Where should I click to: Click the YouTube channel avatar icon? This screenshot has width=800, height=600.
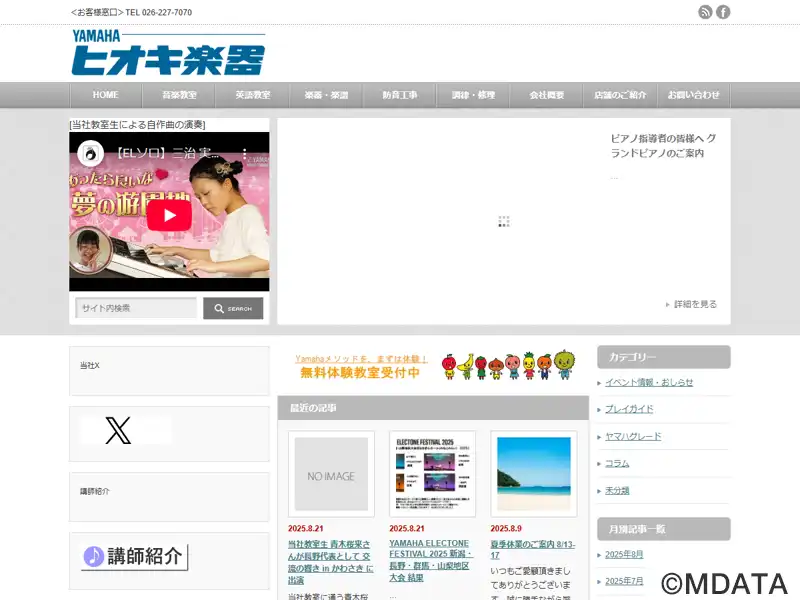tap(91, 153)
